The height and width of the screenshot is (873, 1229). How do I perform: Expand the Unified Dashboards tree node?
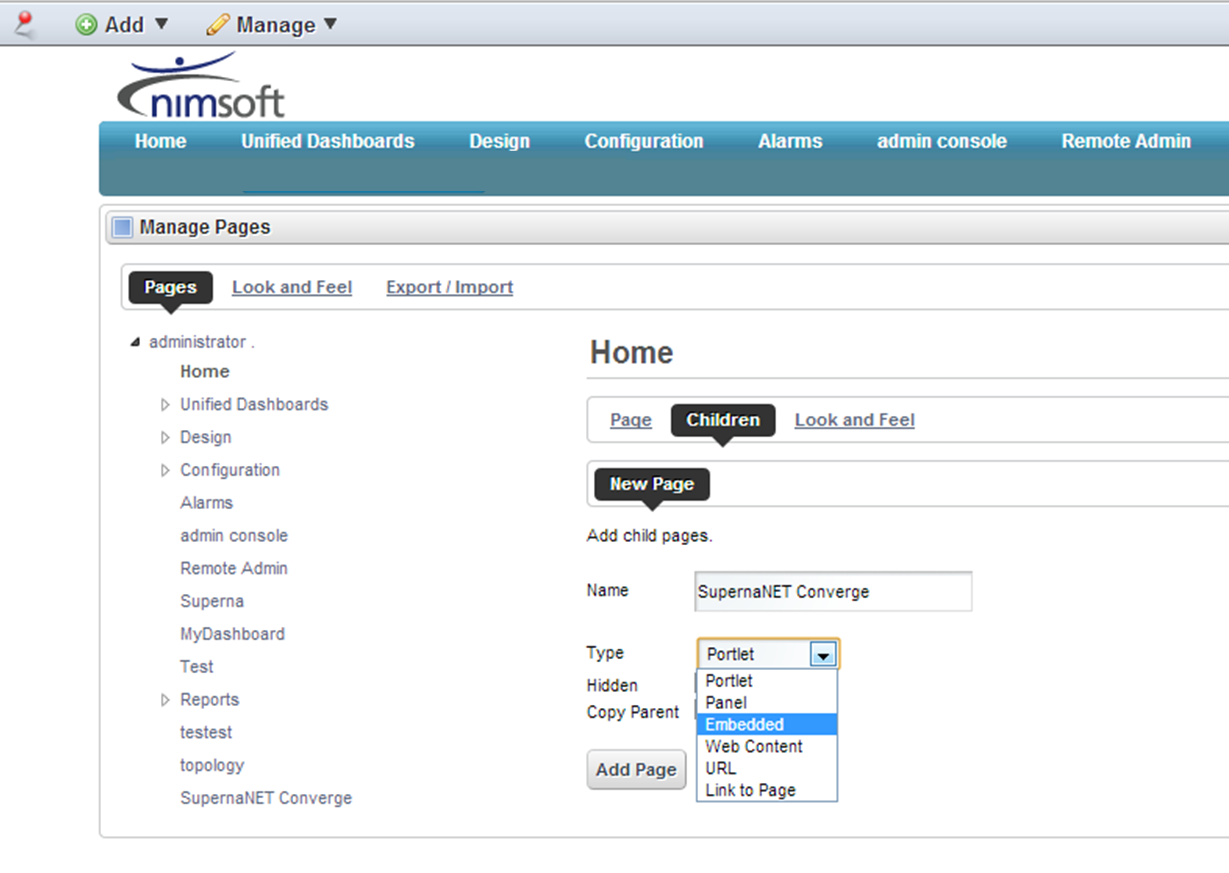tap(166, 405)
